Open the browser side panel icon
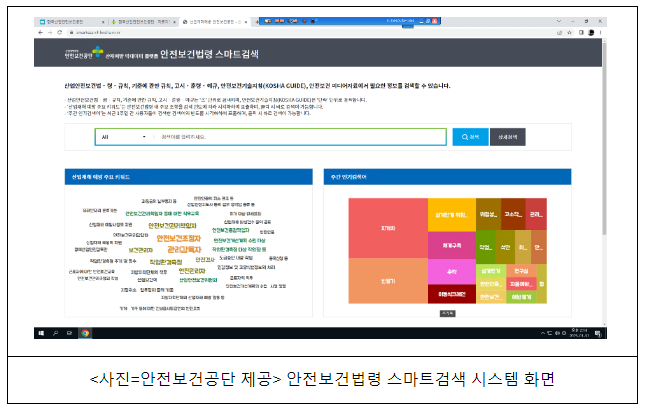Screen dimensions: 647x414 pyautogui.click(x=581, y=32)
